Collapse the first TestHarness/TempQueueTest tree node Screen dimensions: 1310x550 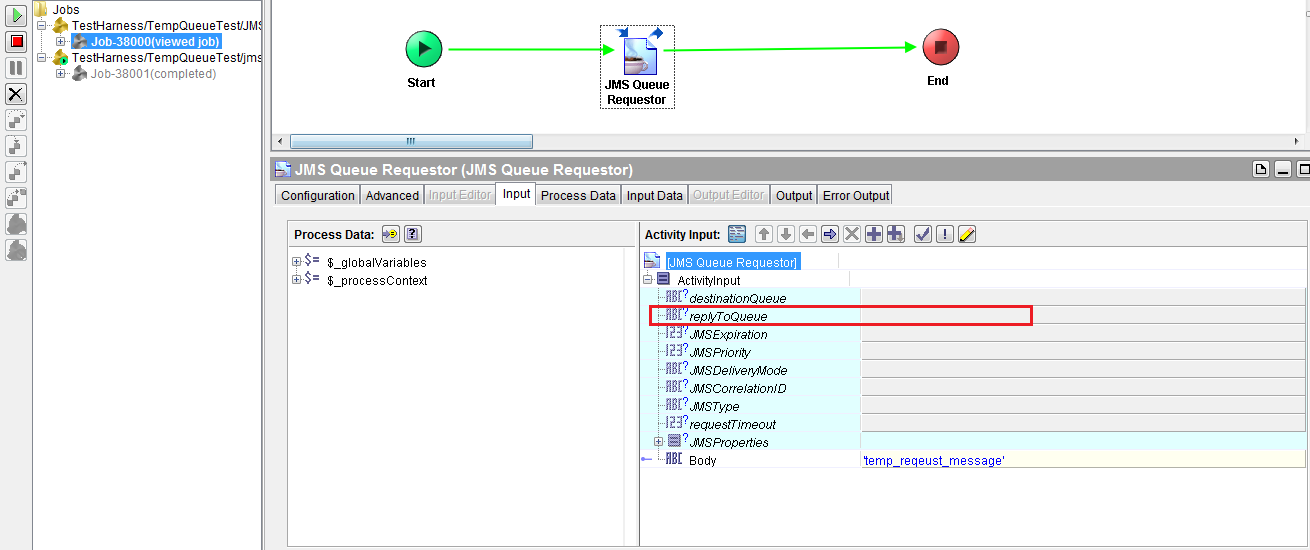tap(43, 26)
